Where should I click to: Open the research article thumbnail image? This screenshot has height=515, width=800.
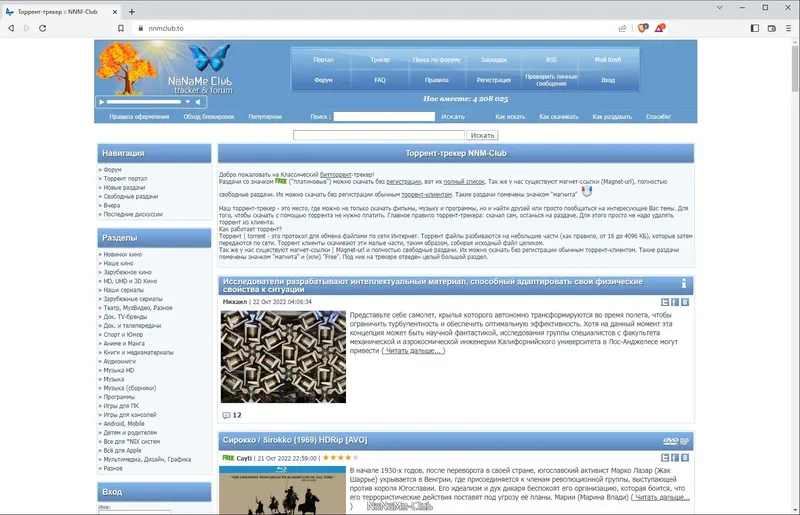(283, 357)
